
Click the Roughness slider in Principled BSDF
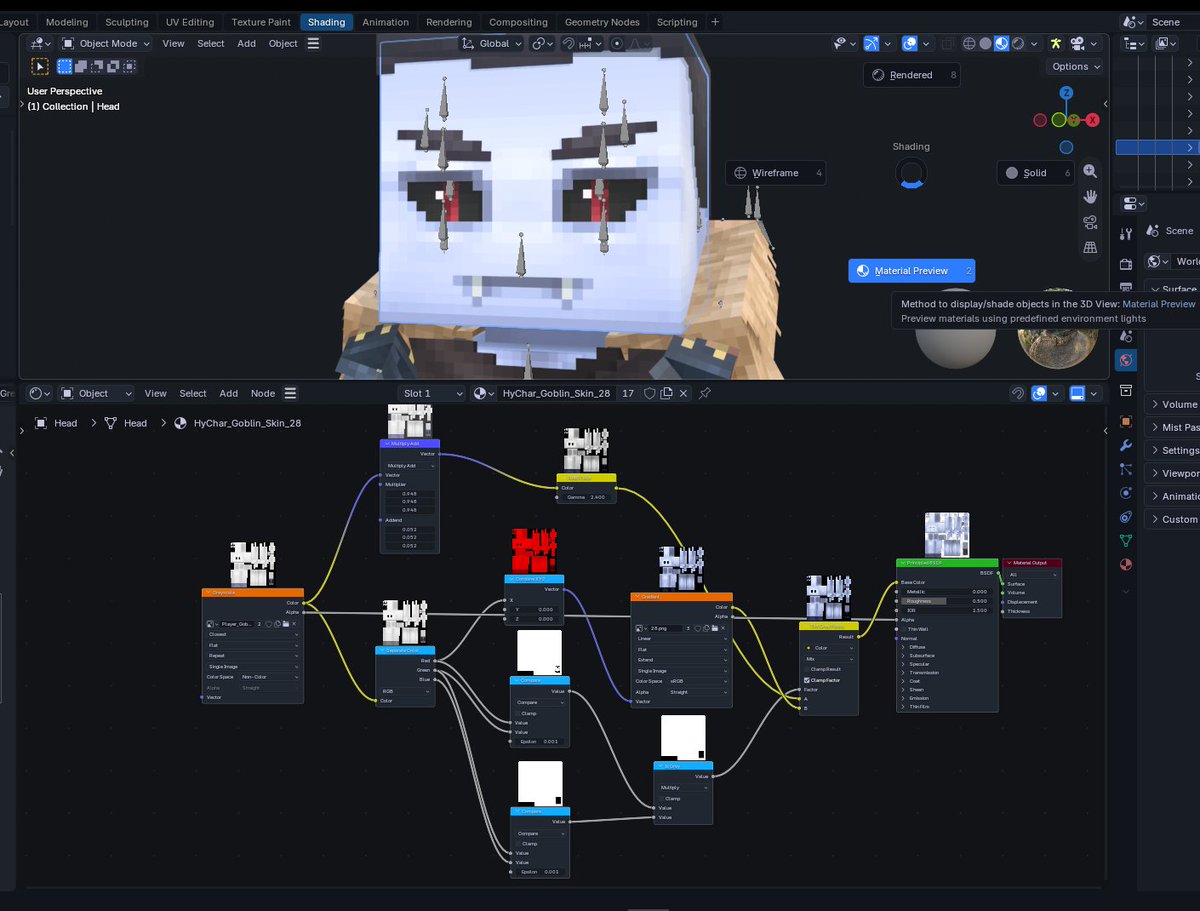point(946,601)
